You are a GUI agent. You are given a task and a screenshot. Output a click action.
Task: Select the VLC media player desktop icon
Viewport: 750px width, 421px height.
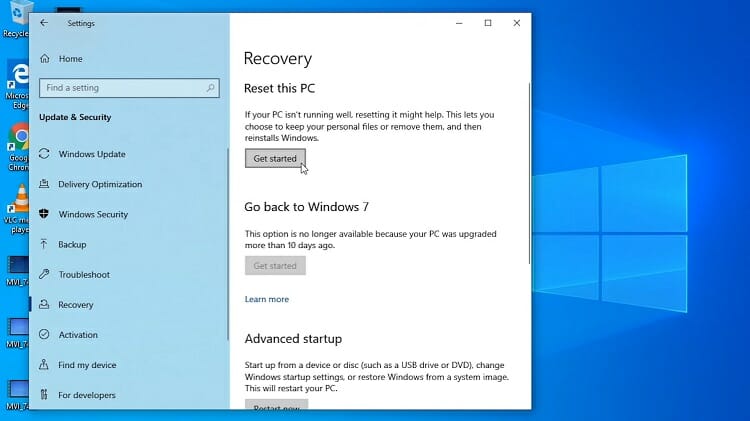point(17,210)
